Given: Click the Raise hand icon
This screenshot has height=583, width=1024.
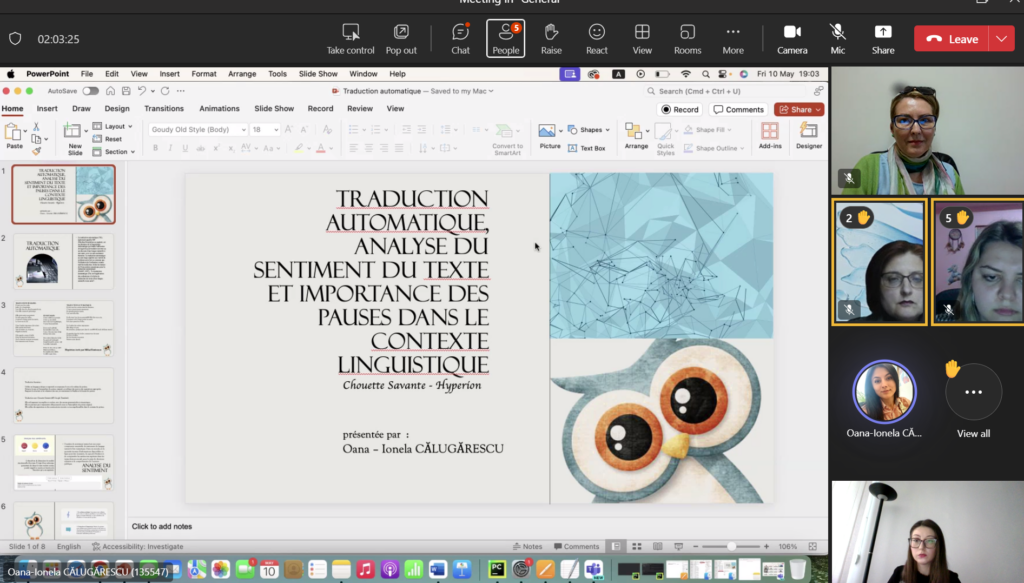Looking at the screenshot, I should (551, 38).
